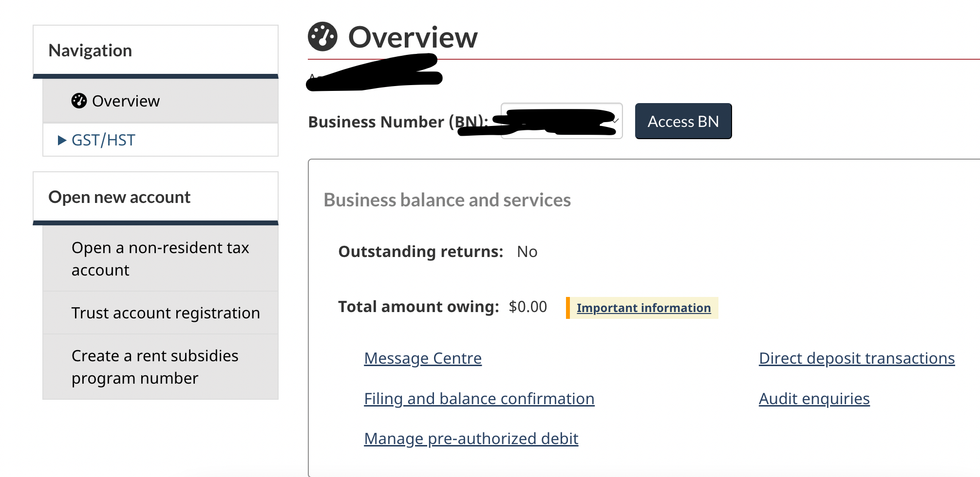Click the Navigation panel heading

tap(90, 51)
